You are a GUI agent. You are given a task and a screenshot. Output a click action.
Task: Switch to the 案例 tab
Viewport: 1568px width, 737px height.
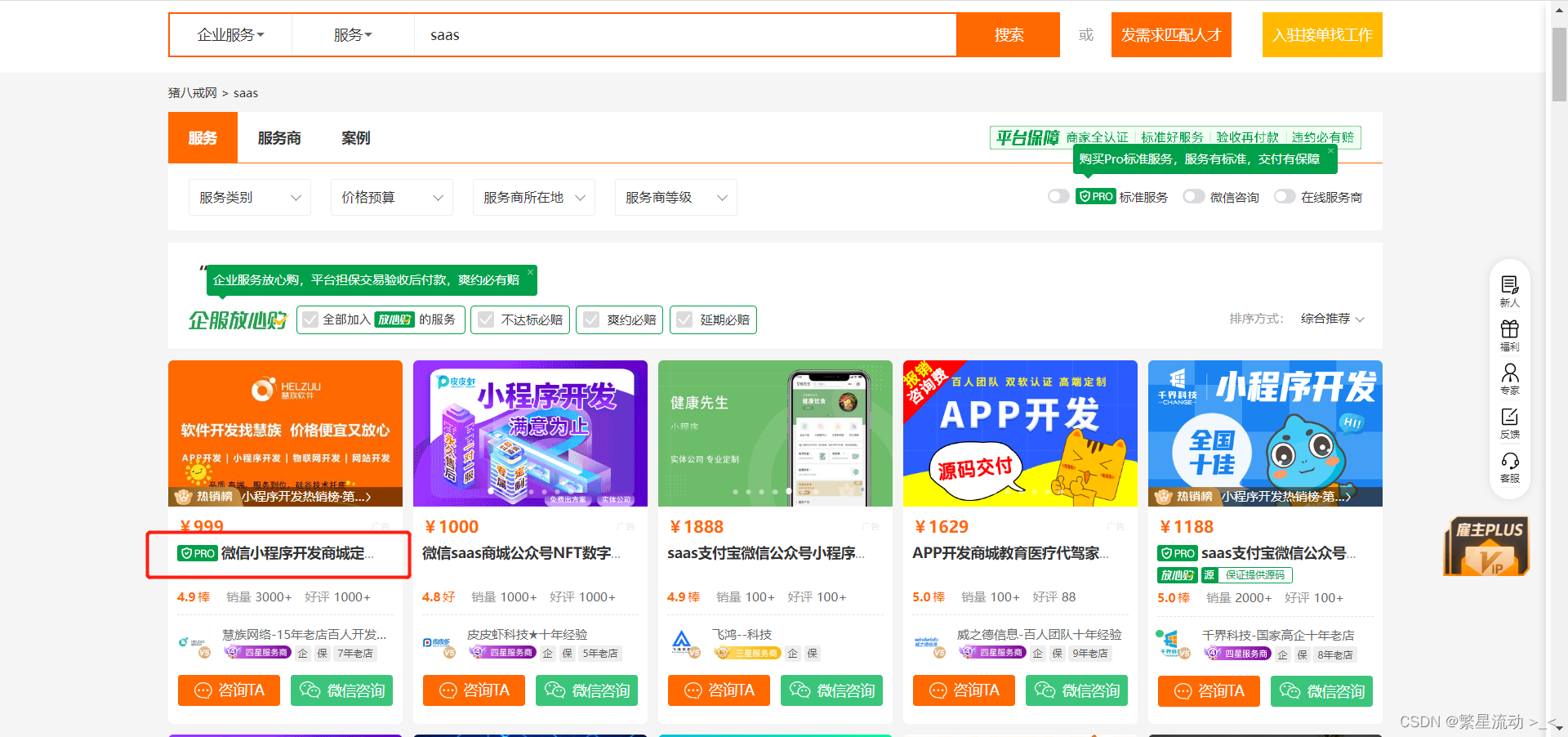pos(355,138)
